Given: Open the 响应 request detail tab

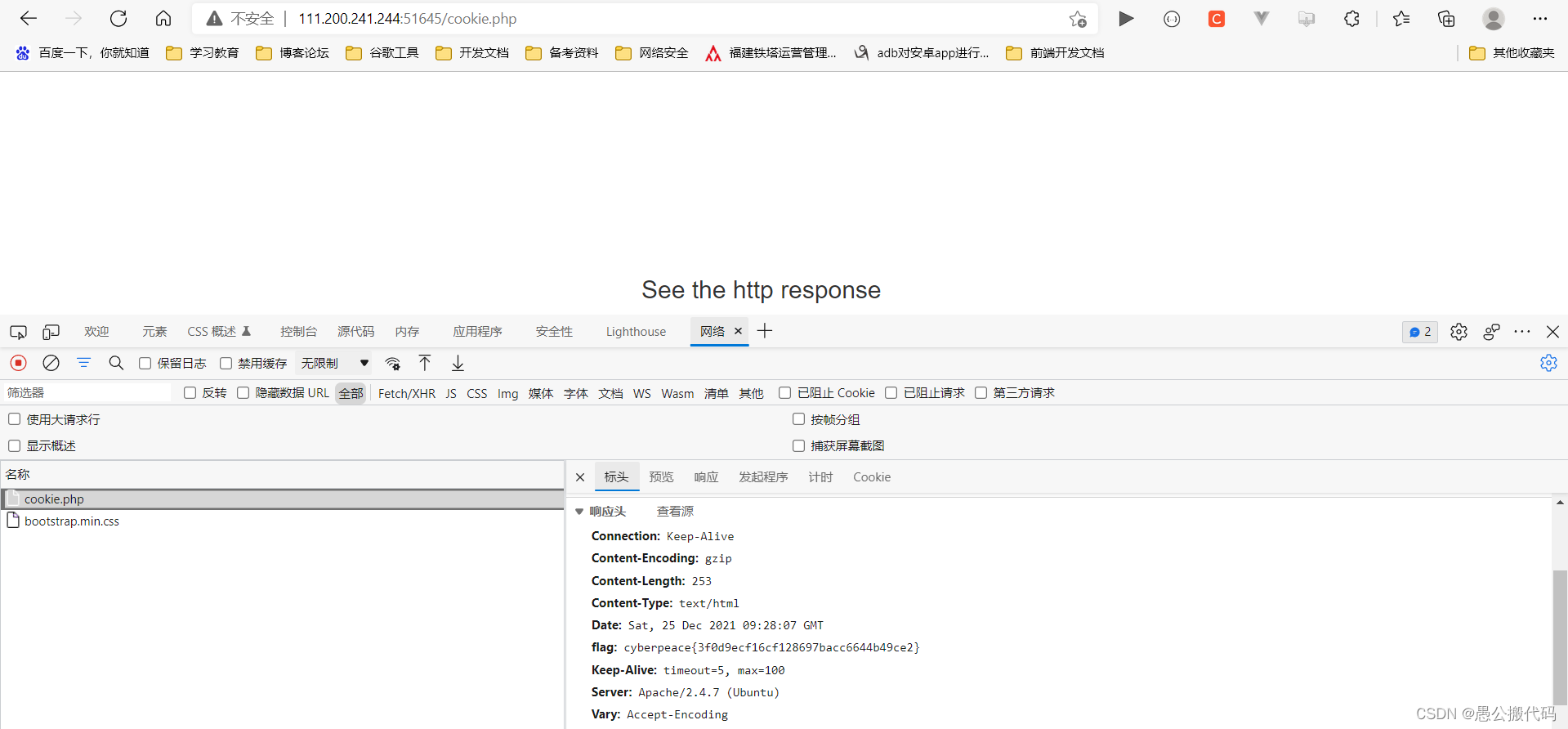Looking at the screenshot, I should click(x=706, y=477).
